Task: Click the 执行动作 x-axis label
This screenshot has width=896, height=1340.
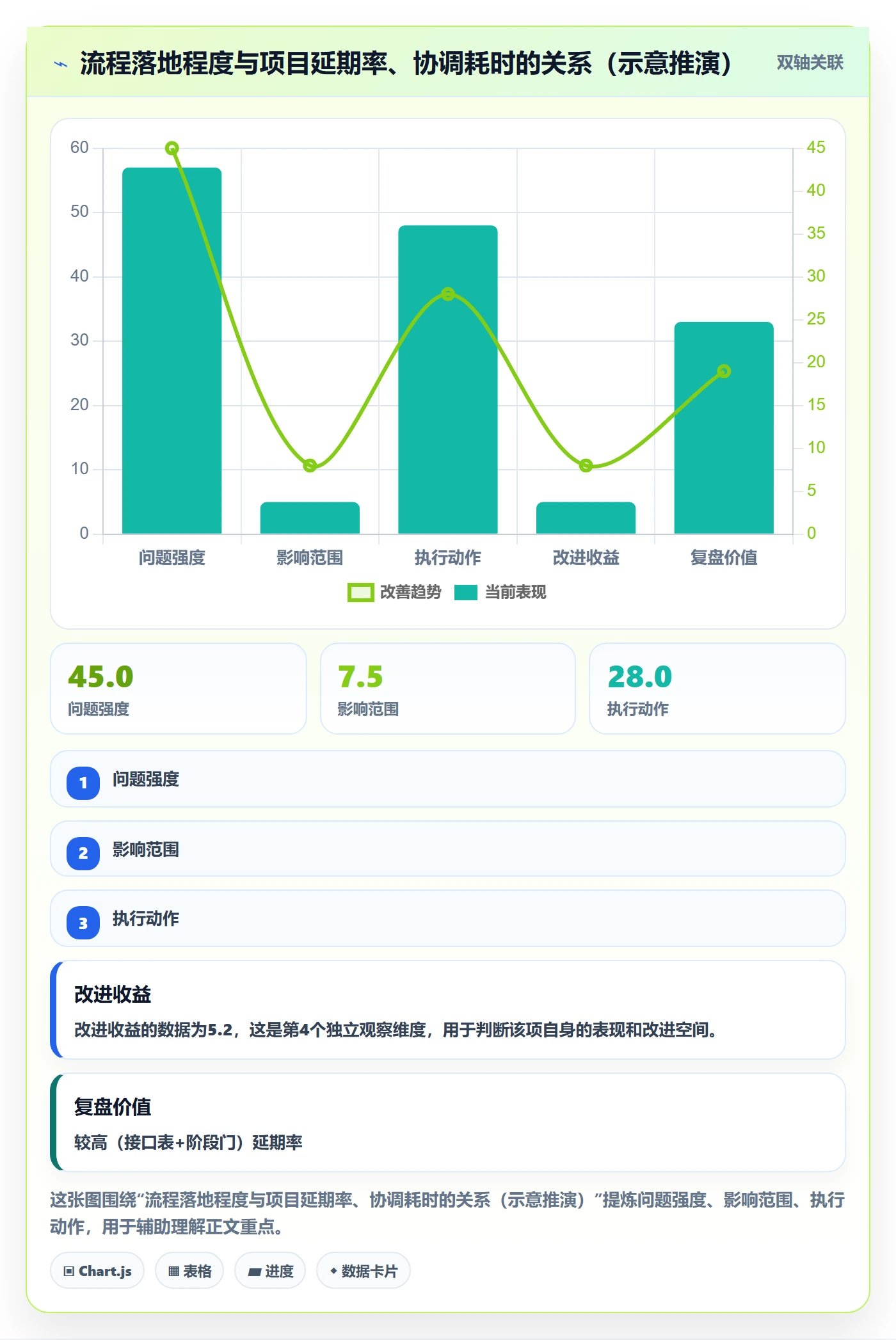Action: (x=448, y=558)
